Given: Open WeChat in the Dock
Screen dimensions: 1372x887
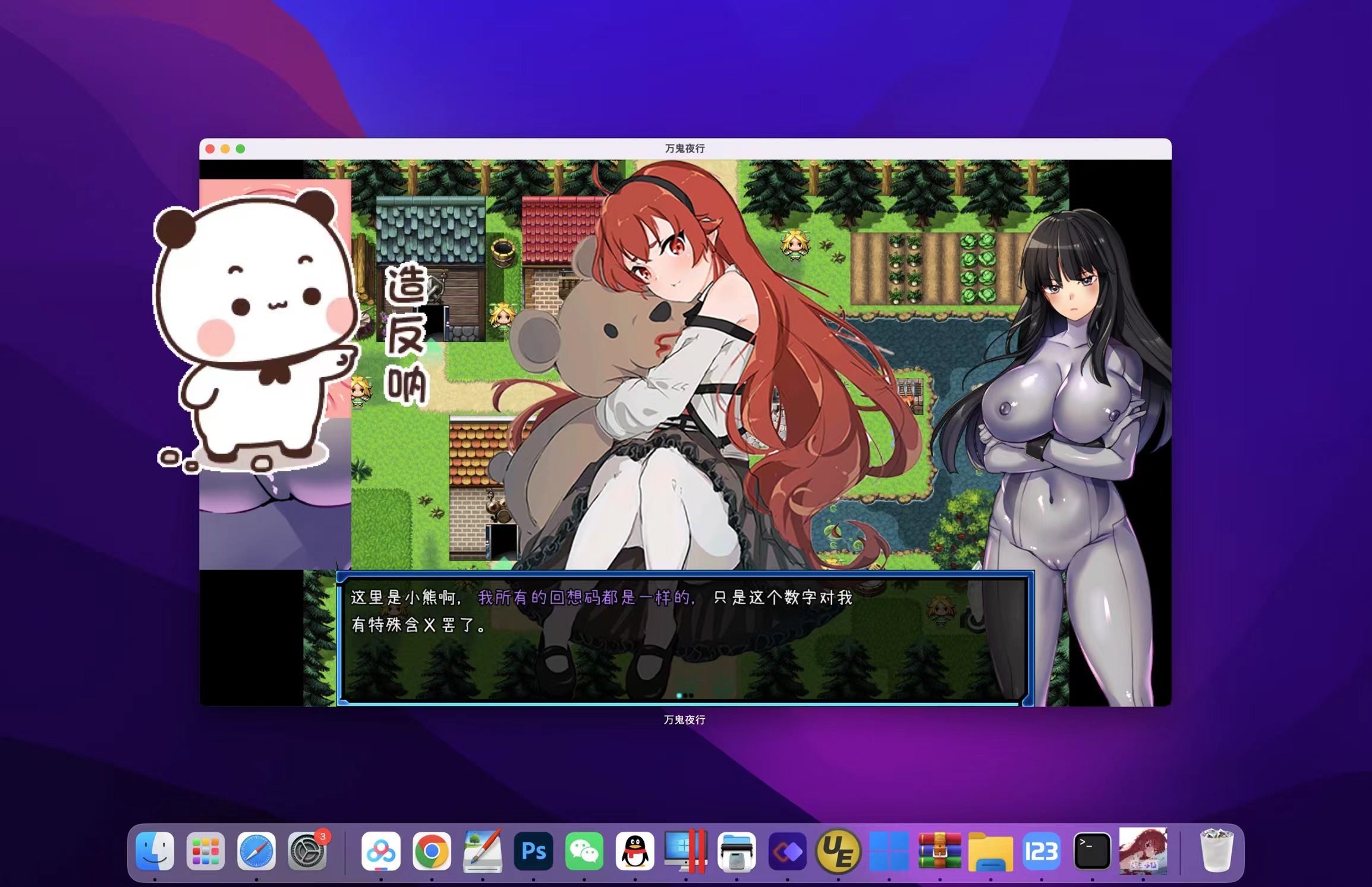Looking at the screenshot, I should (x=584, y=851).
